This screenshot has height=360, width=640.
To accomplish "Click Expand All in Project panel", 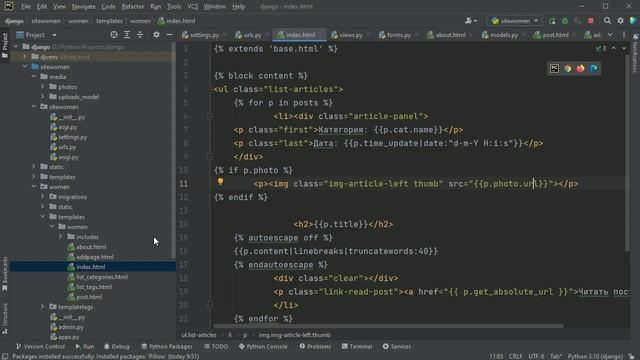I will click(x=127, y=35).
